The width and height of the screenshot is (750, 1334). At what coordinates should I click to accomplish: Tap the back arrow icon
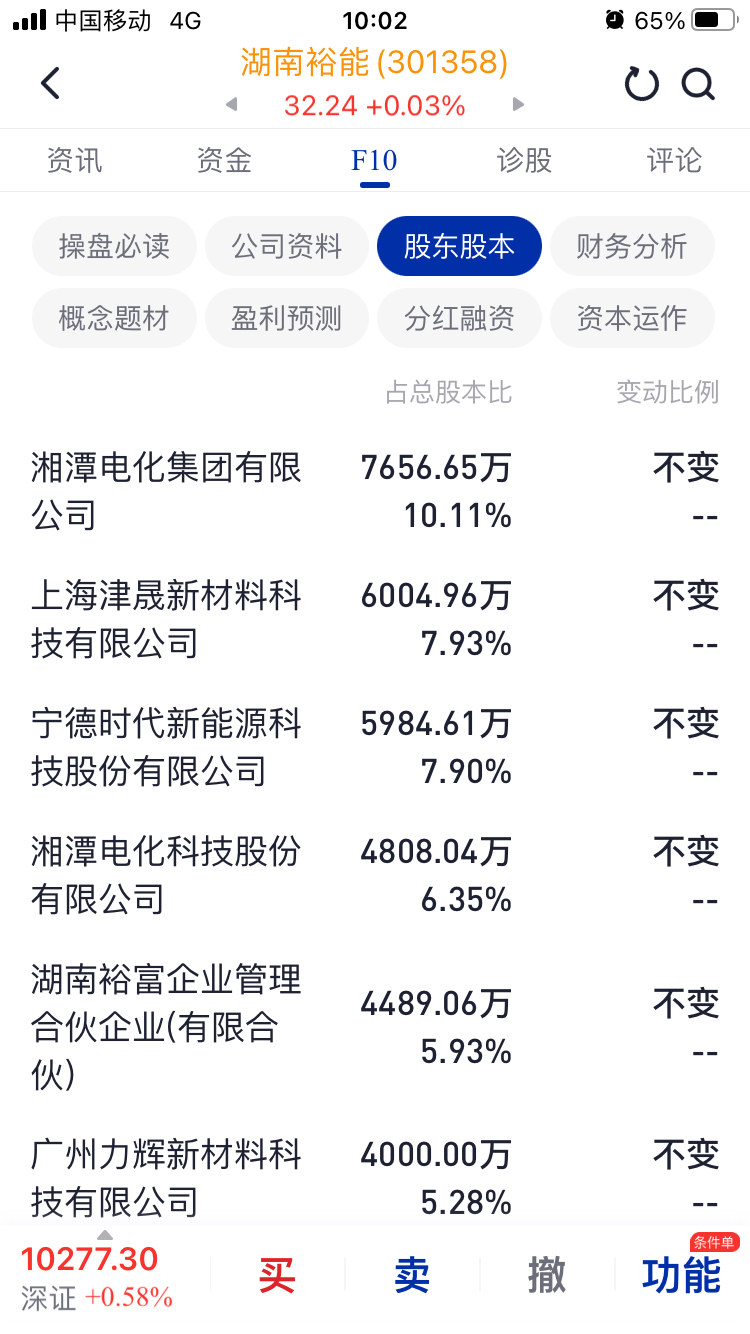tap(50, 84)
